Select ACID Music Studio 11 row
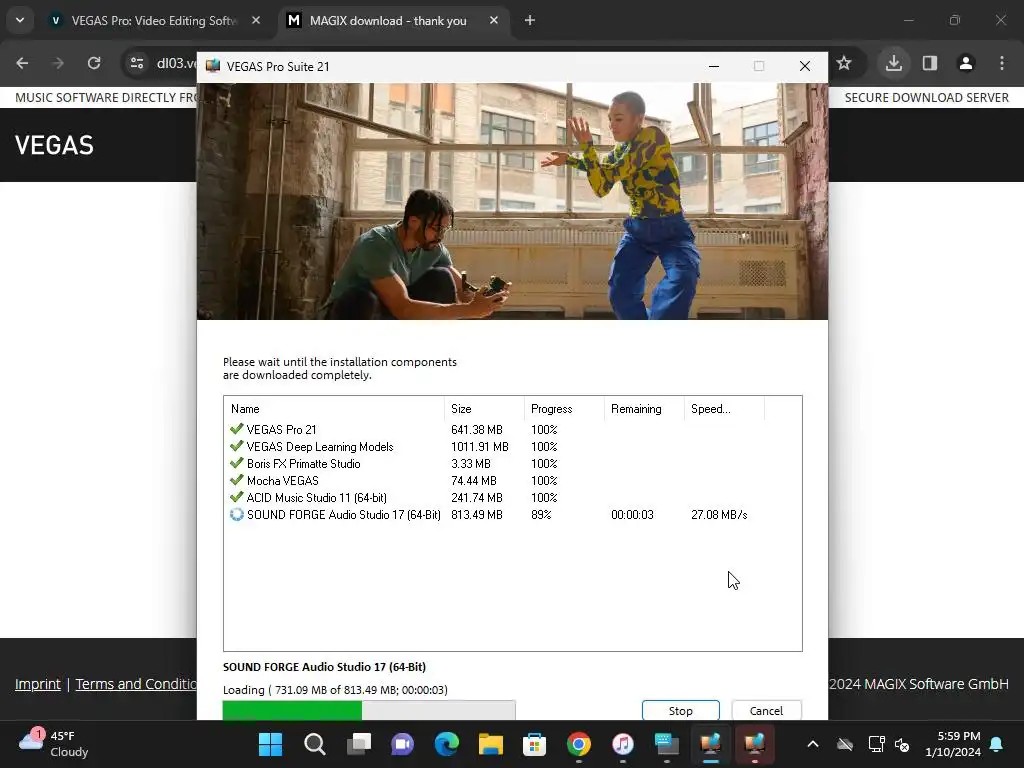 pos(513,498)
